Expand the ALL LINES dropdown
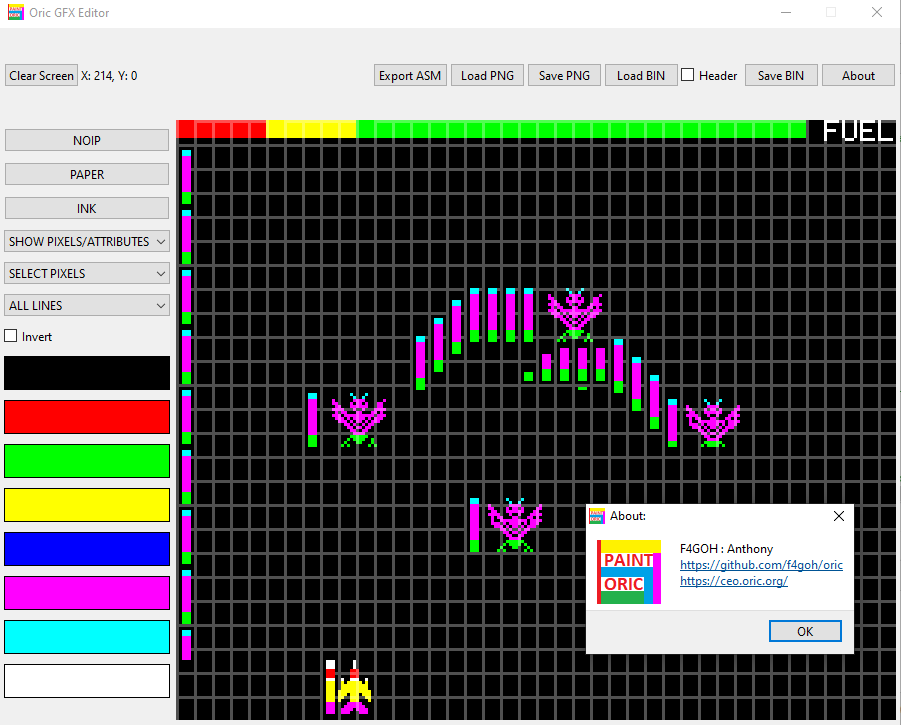The image size is (901, 725). coord(87,305)
